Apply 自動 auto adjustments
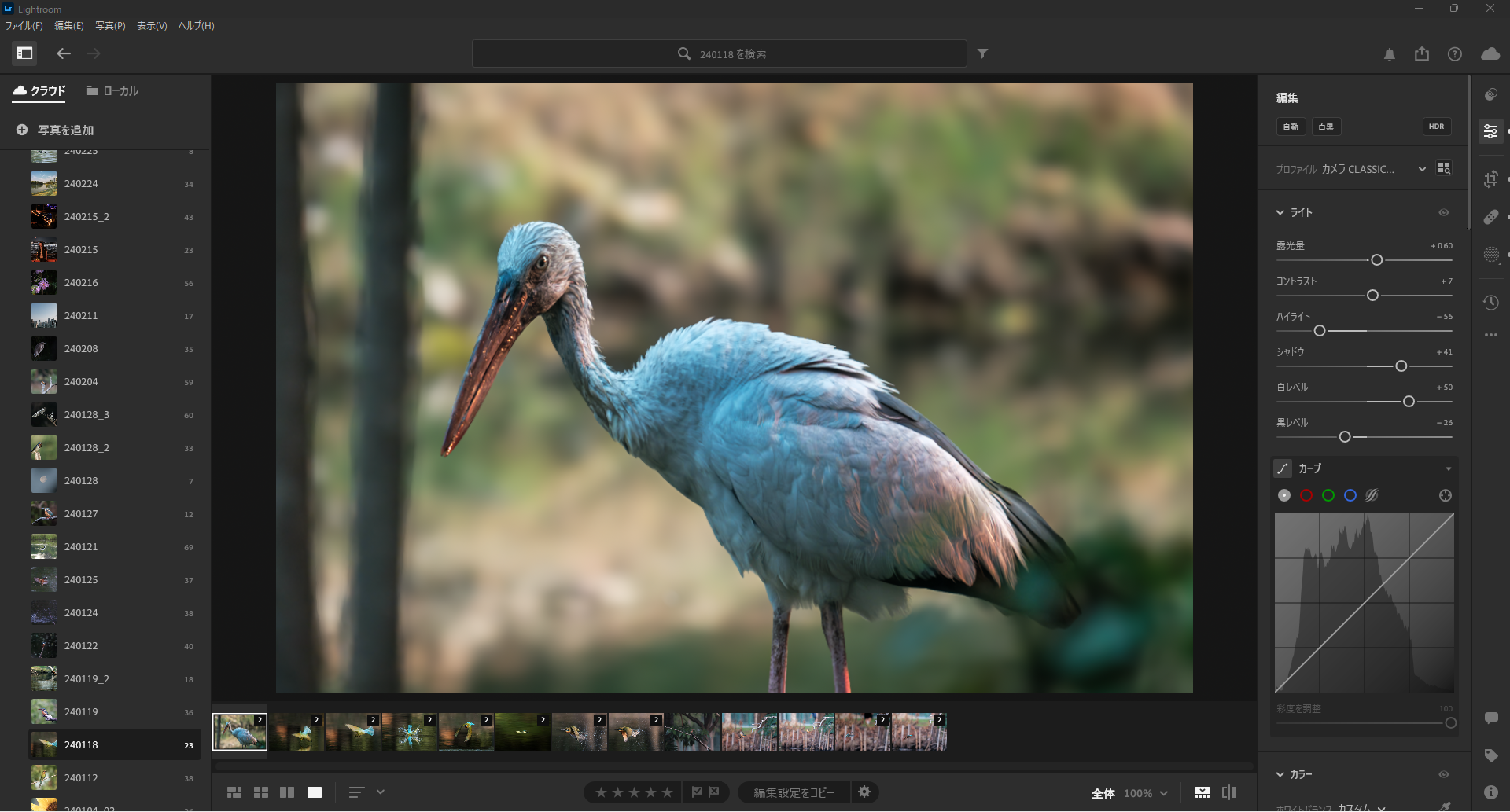Image resolution: width=1510 pixels, height=812 pixels. click(1291, 127)
